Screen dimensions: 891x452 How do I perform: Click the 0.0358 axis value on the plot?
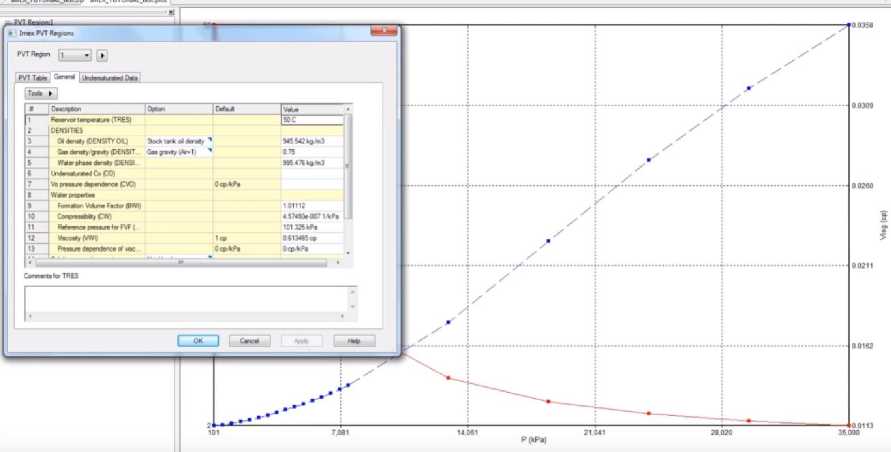(x=861, y=25)
